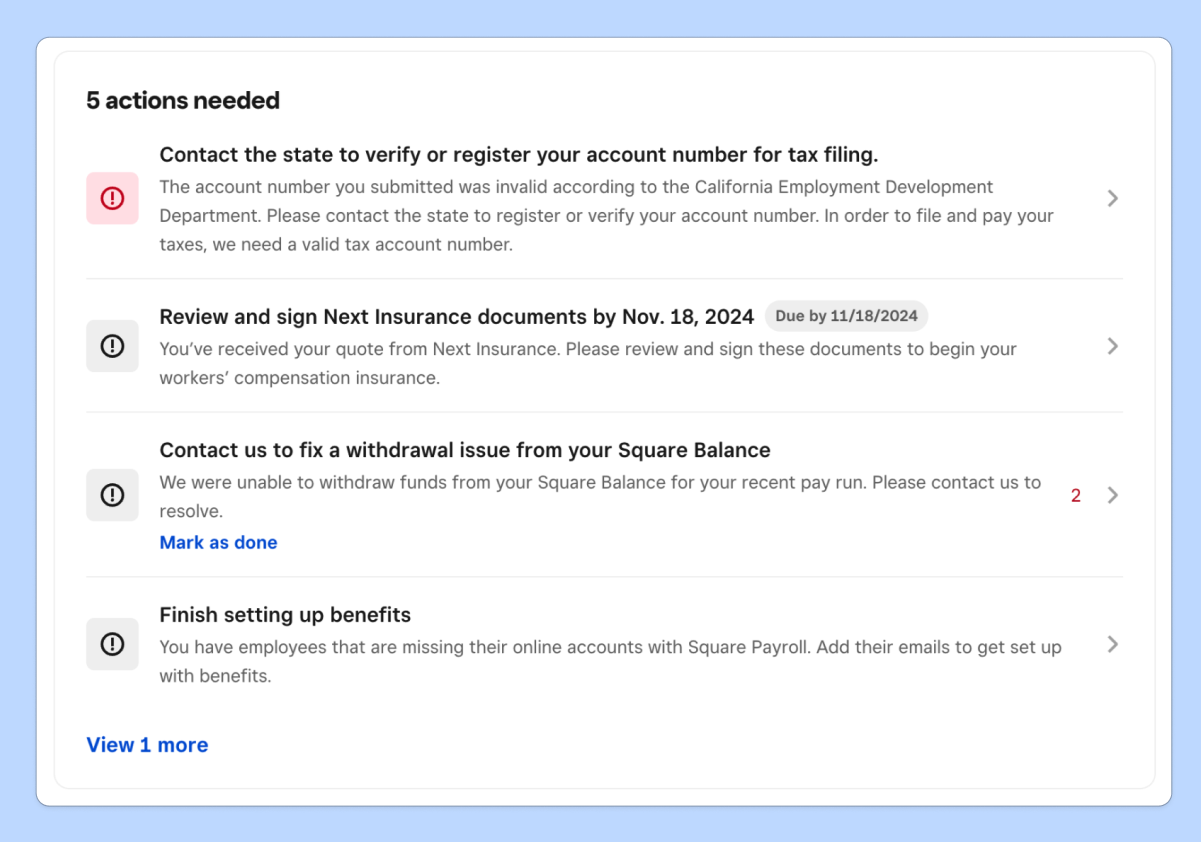Click the warning icon on the withdrawal issue action
Viewport: 1201px width, 842px height.
coord(112,495)
